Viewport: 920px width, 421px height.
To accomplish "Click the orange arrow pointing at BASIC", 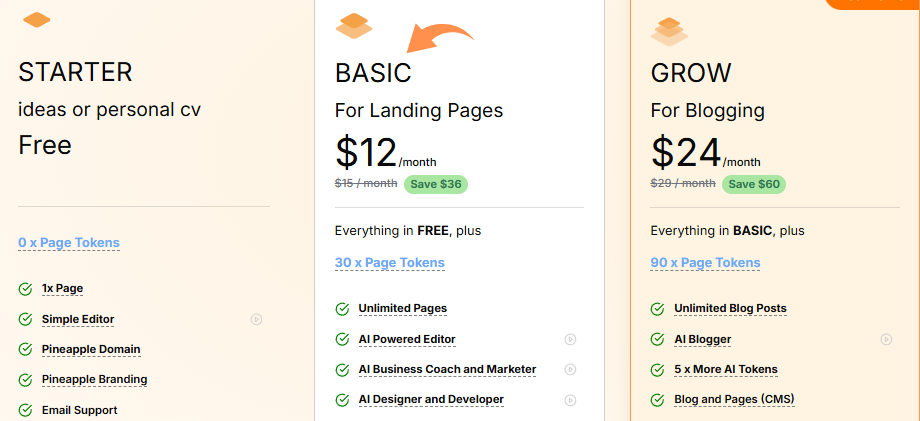I will coord(438,40).
